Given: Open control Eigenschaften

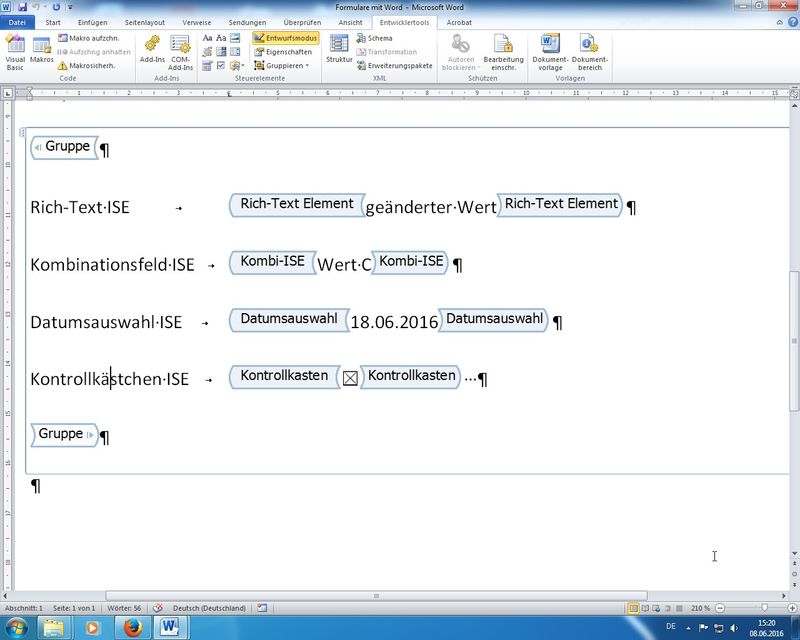Looking at the screenshot, I should [283, 52].
